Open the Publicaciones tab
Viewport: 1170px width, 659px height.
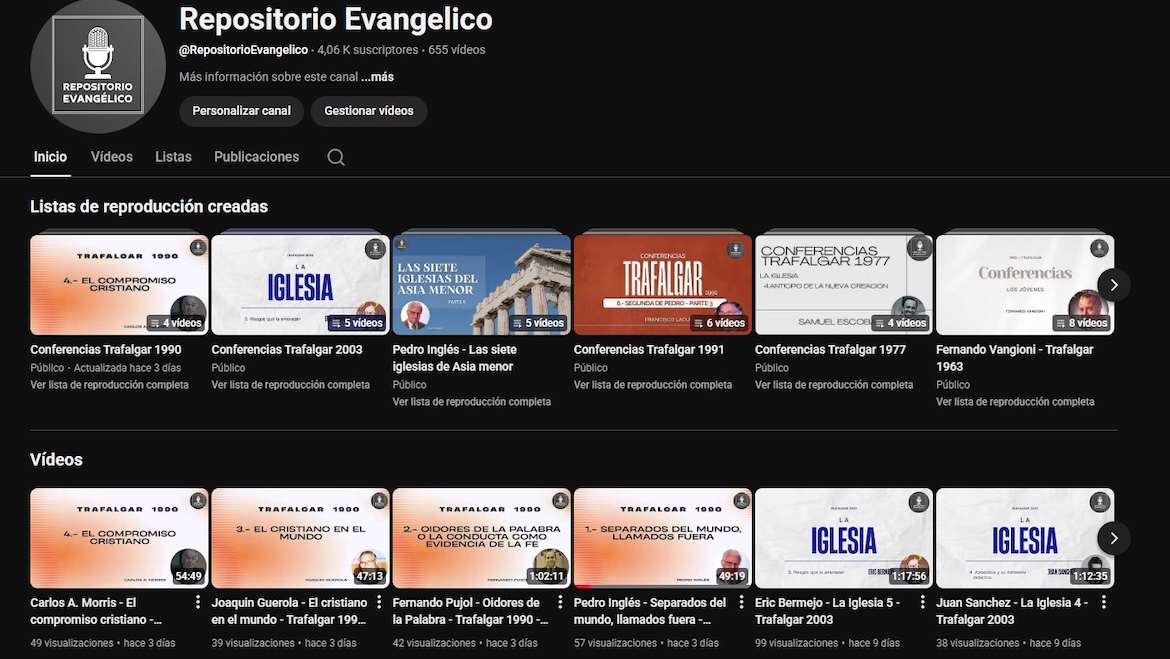click(256, 157)
